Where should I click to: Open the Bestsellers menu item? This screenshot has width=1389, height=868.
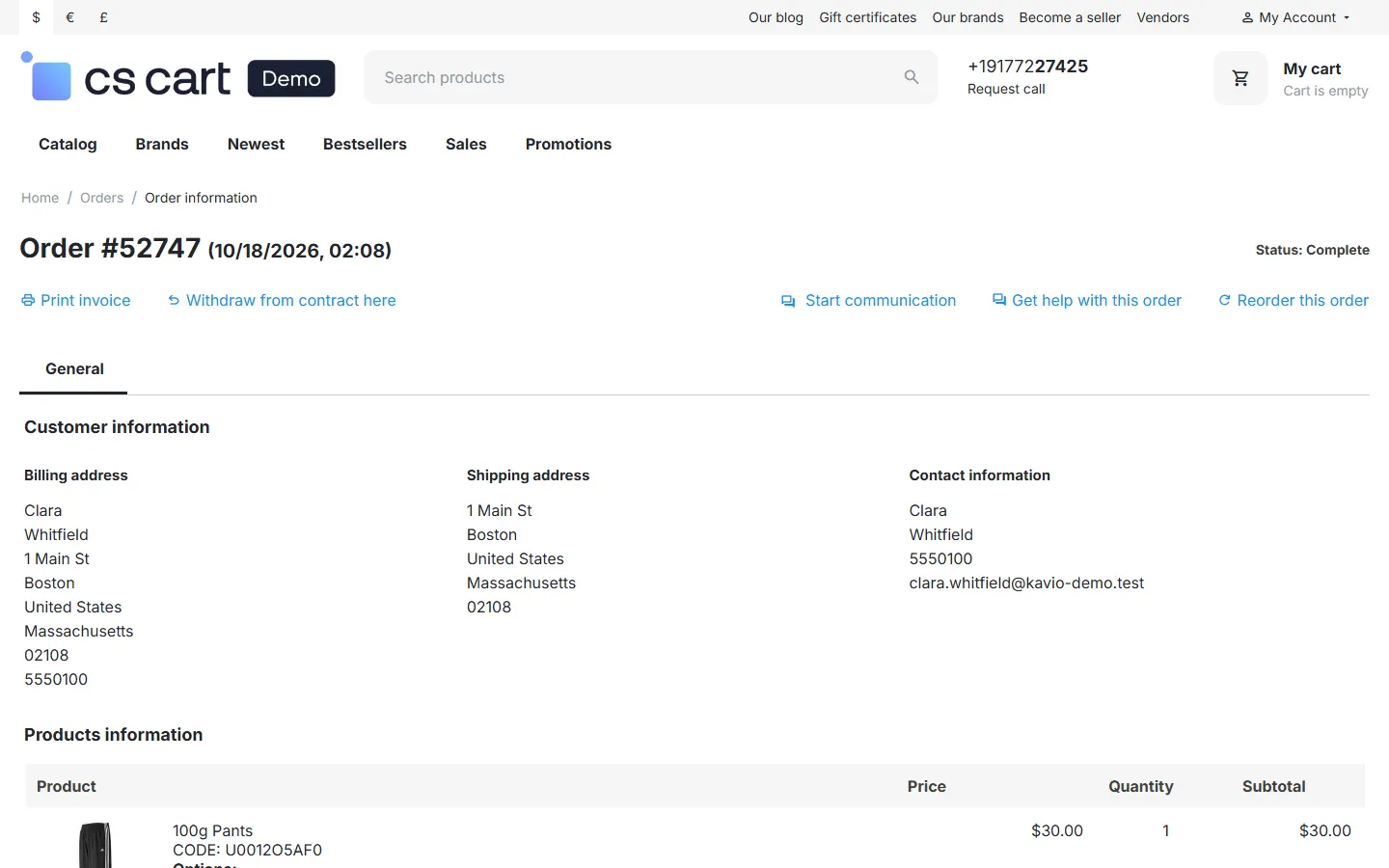click(x=365, y=145)
